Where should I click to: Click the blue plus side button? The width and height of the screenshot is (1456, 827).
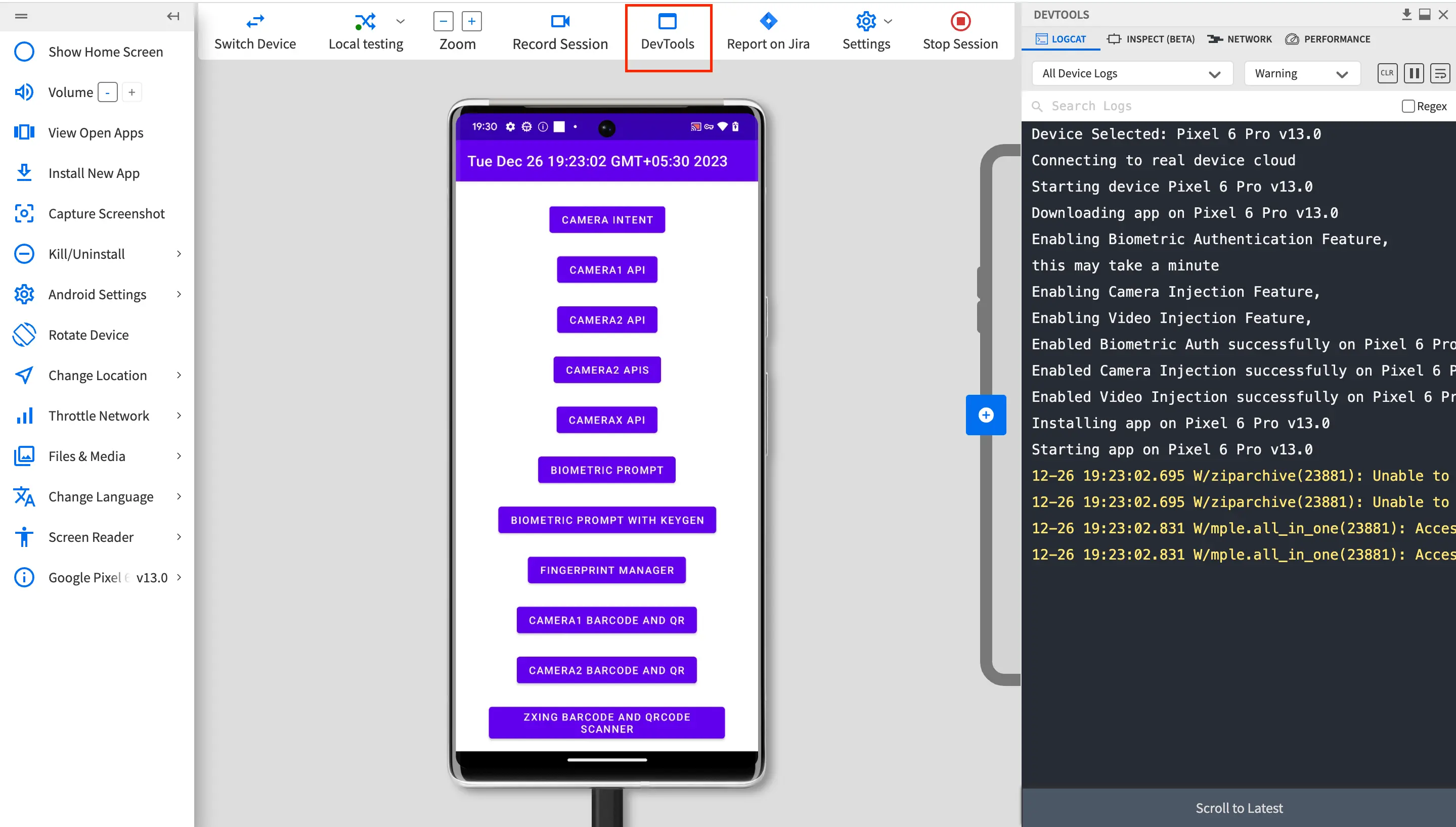(x=986, y=415)
